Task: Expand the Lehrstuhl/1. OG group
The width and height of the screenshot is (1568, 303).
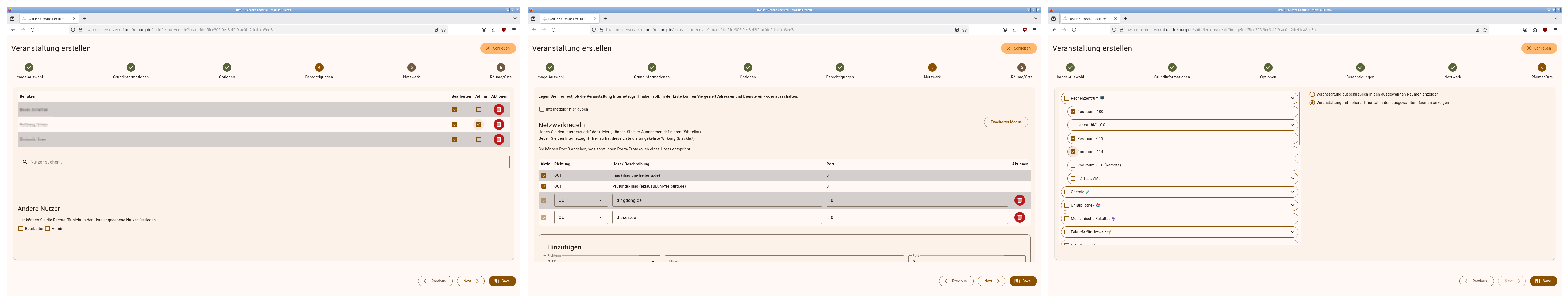Action: (x=1292, y=125)
